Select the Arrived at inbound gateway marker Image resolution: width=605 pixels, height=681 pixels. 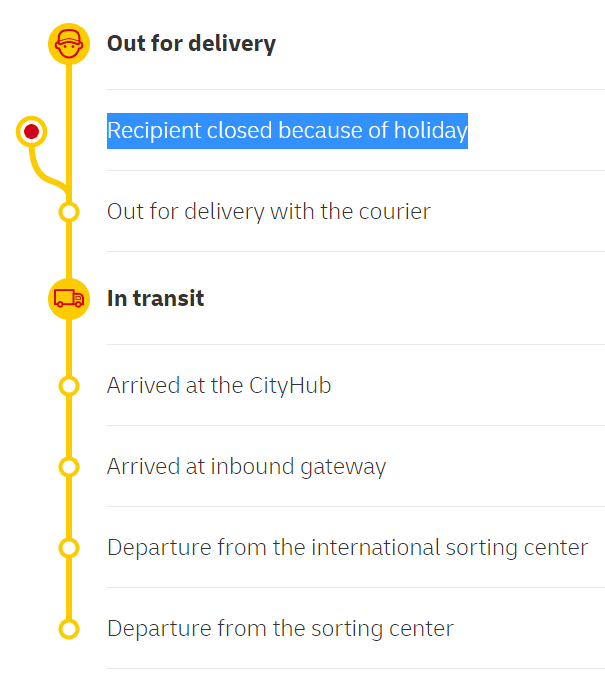pos(68,467)
